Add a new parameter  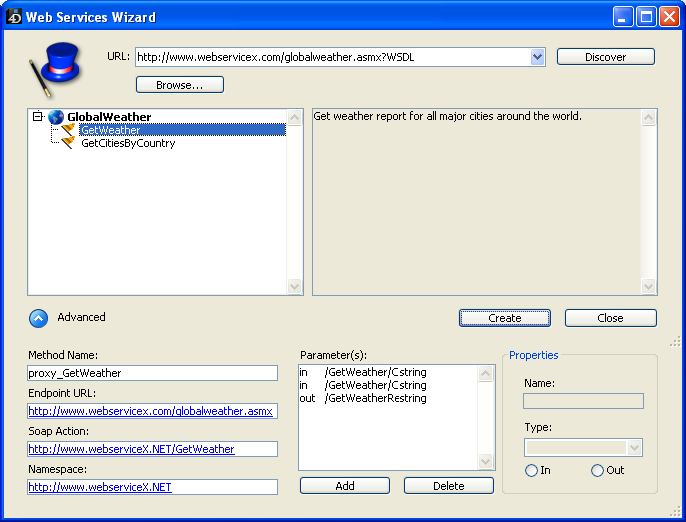click(345, 486)
